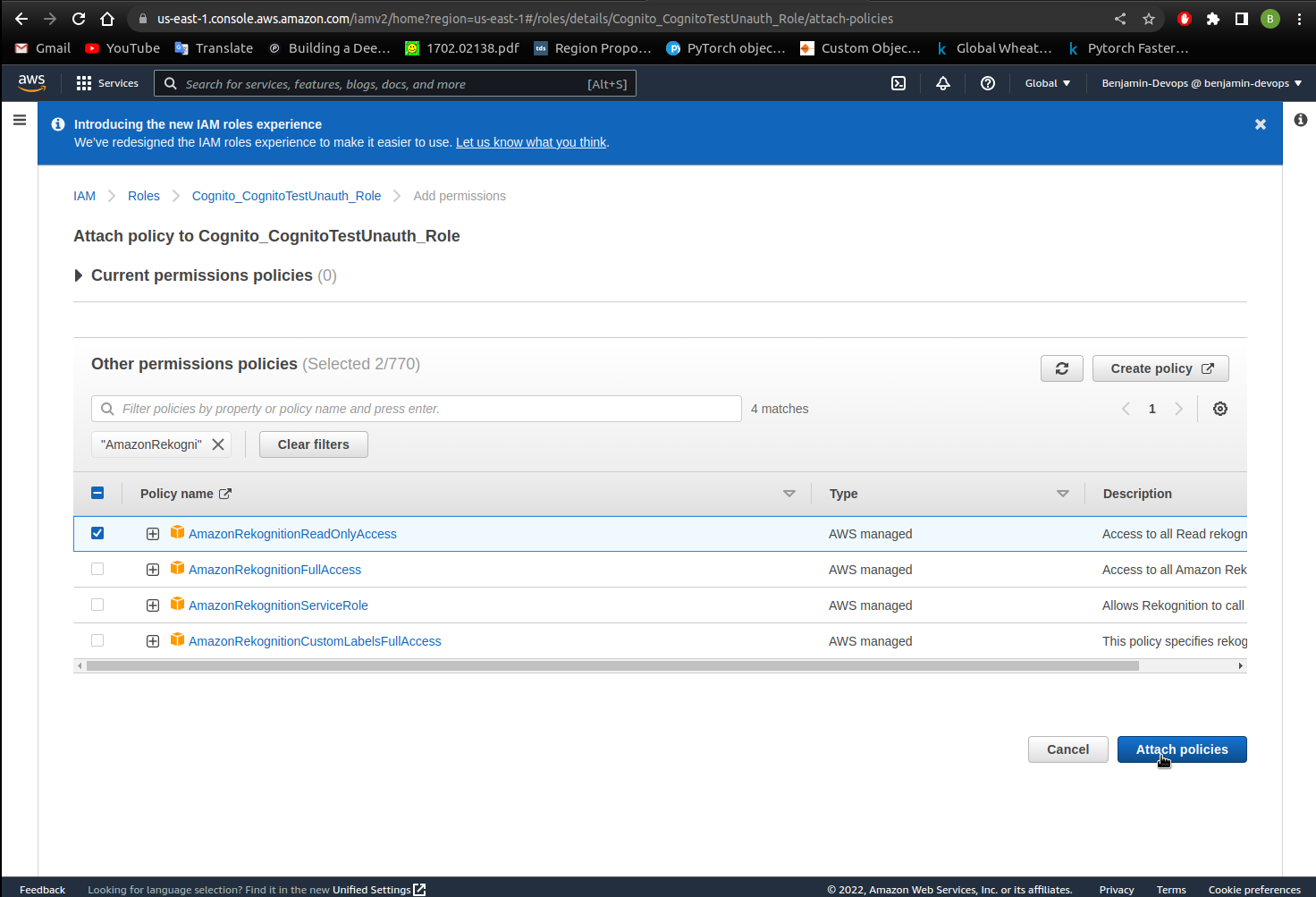
Task: Open the notifications bell
Action: (943, 83)
